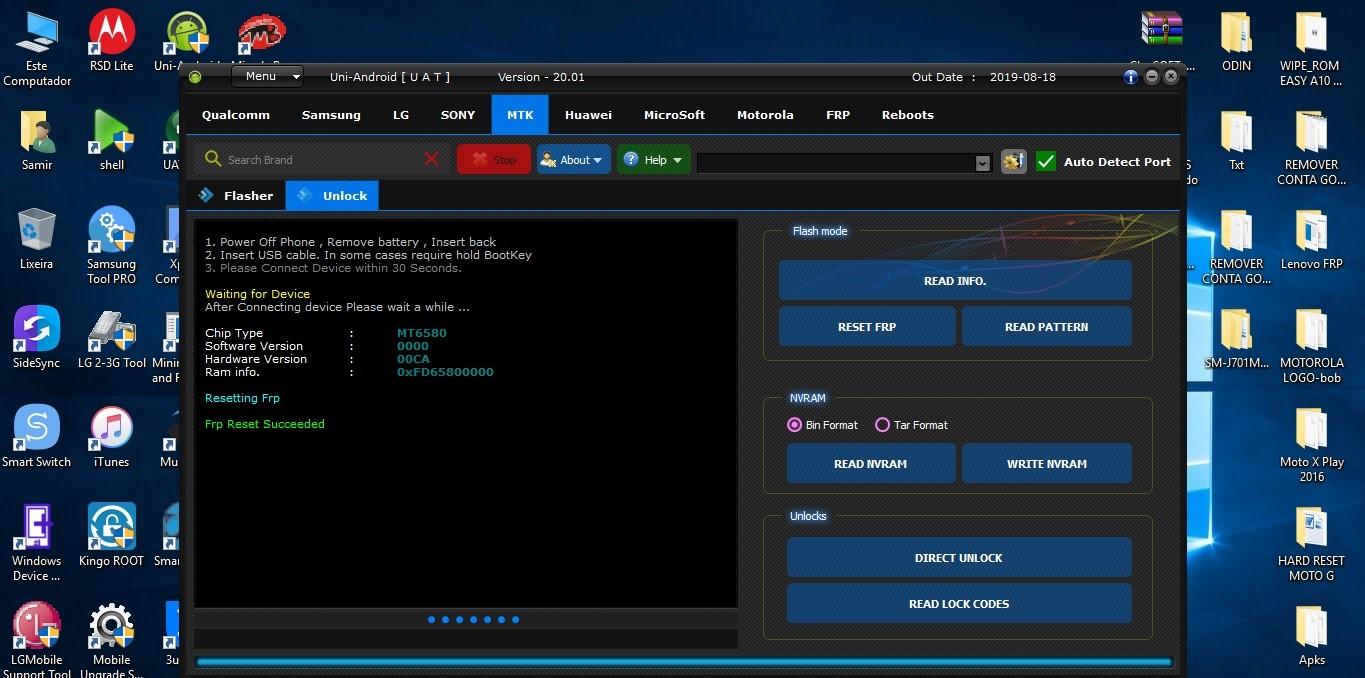Open the SideSync desktop shortcut
The image size is (1365, 678).
(x=37, y=338)
